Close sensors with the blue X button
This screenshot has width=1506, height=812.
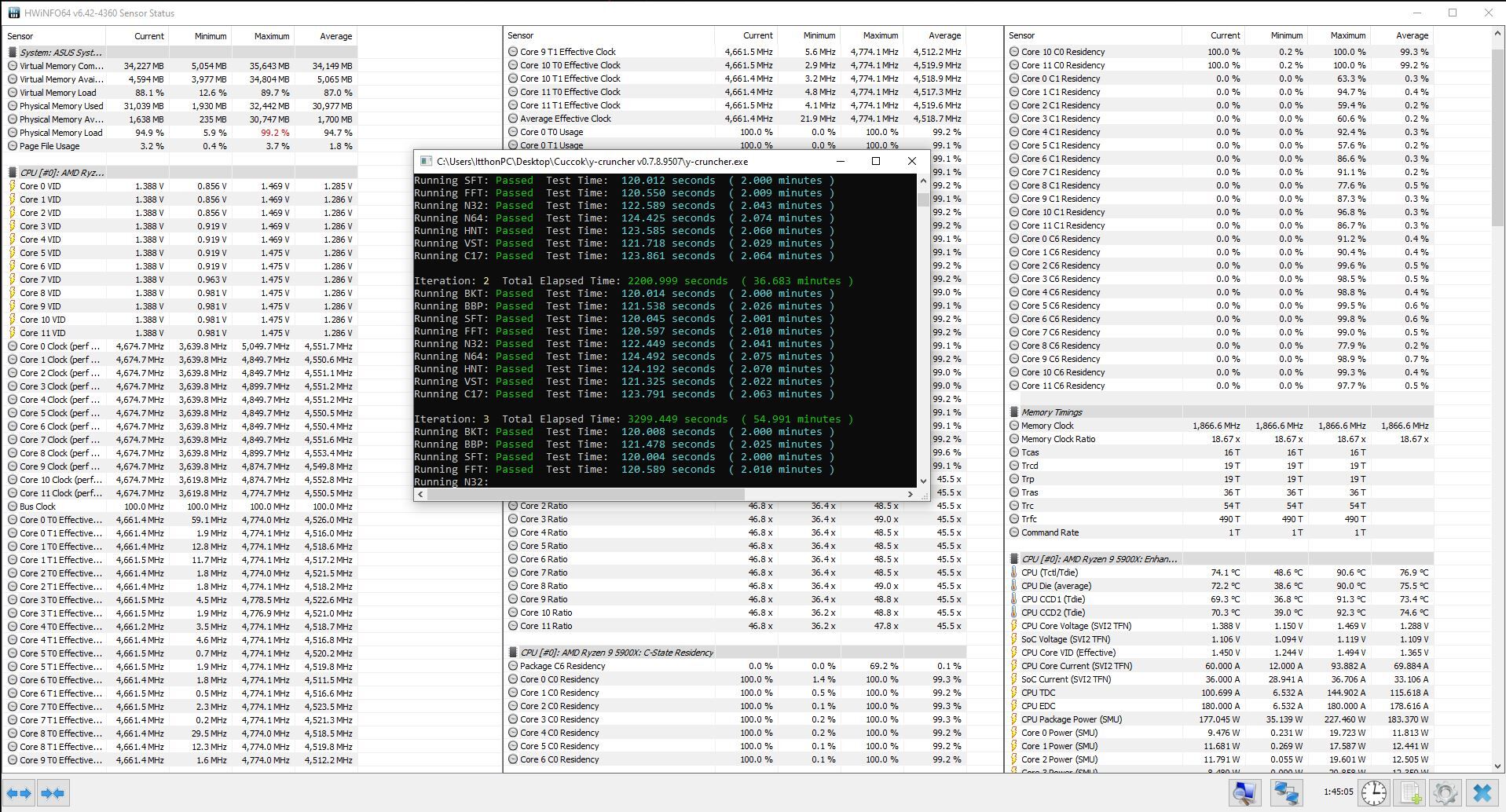pyautogui.click(x=1482, y=792)
